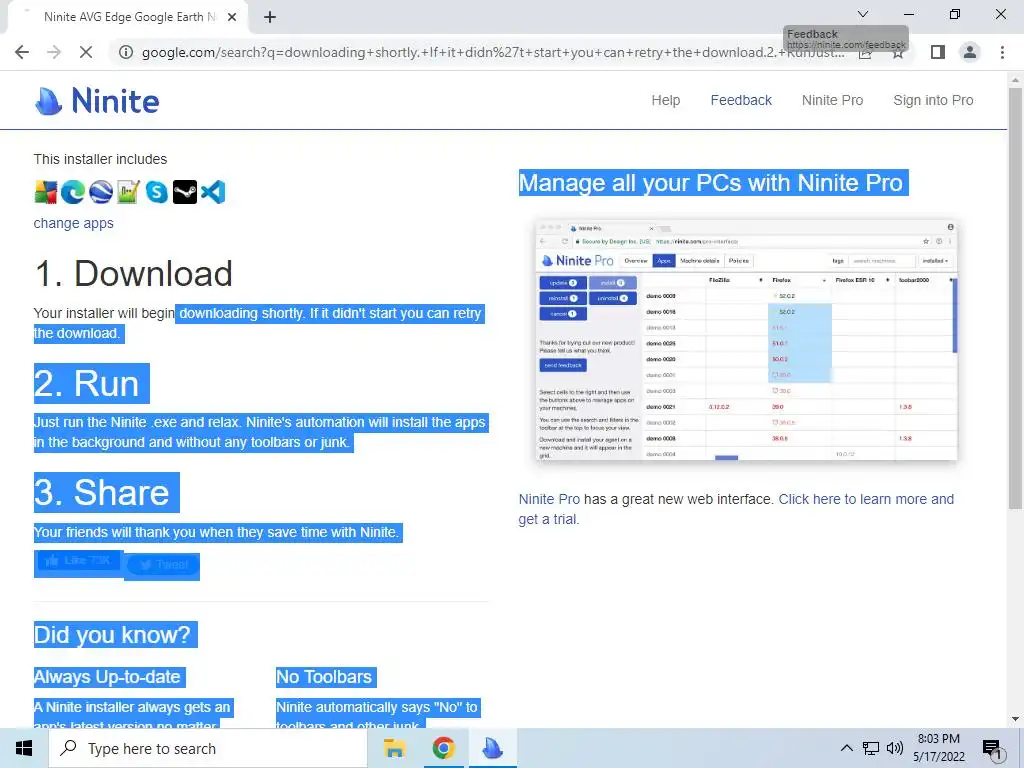The width and height of the screenshot is (1024, 768).
Task: Click the 'Manage all your PCs' heading
Action: [713, 183]
